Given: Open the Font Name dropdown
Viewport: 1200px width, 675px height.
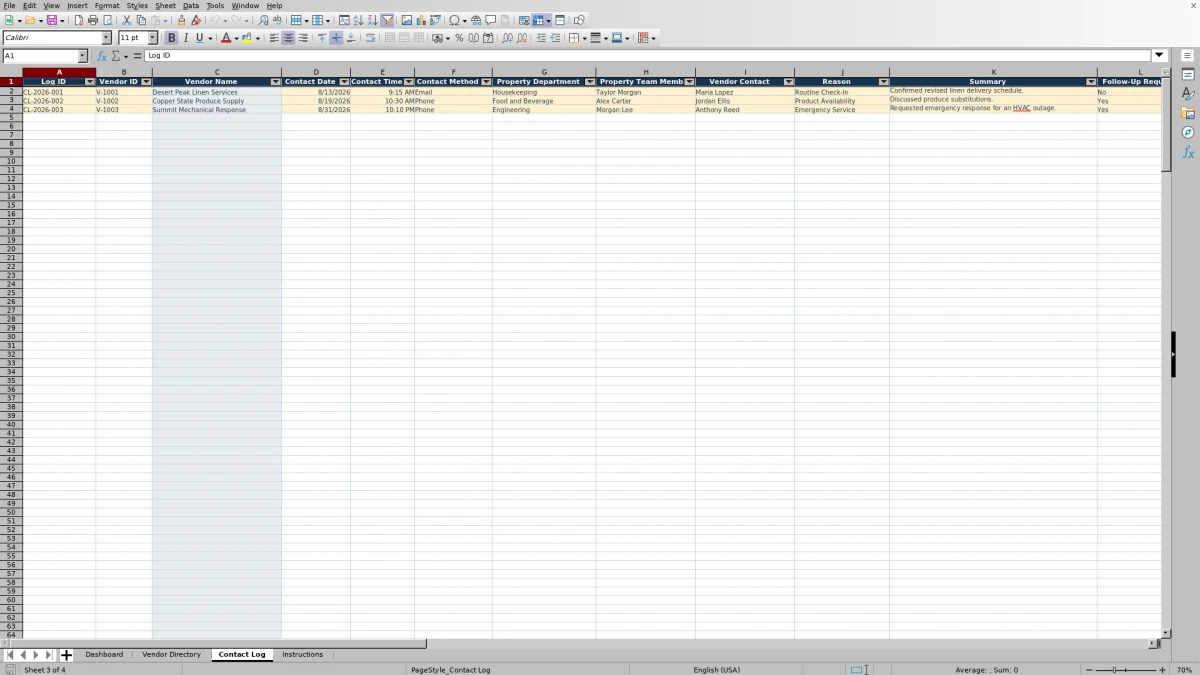Looking at the screenshot, I should pos(107,38).
